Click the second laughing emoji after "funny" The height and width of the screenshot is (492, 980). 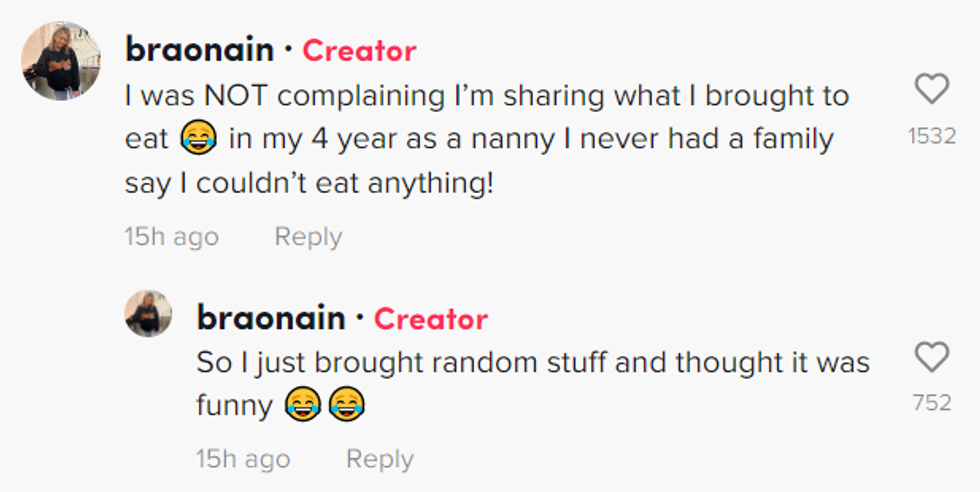[x=346, y=405]
